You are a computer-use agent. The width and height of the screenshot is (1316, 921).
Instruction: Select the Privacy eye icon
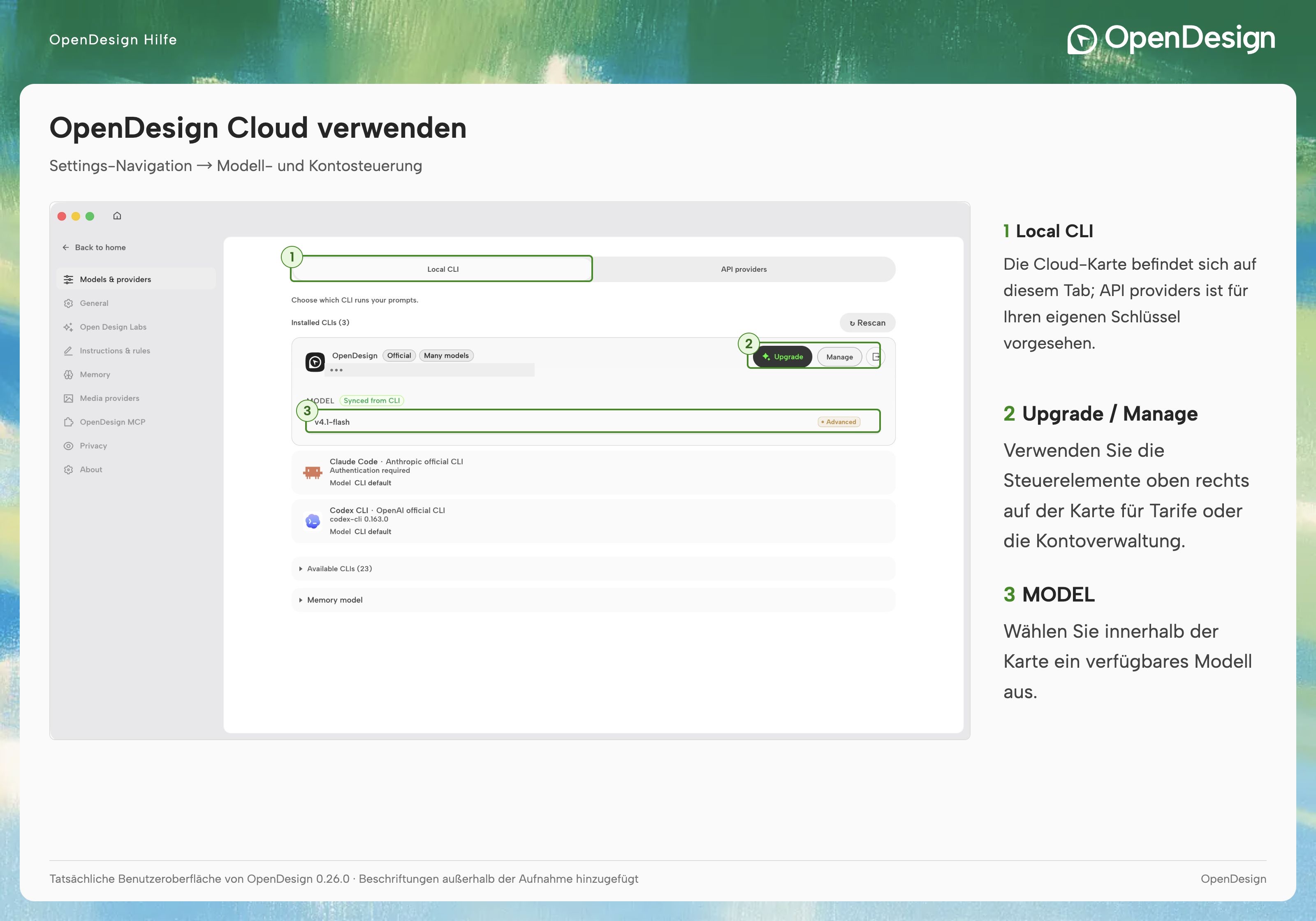point(68,446)
